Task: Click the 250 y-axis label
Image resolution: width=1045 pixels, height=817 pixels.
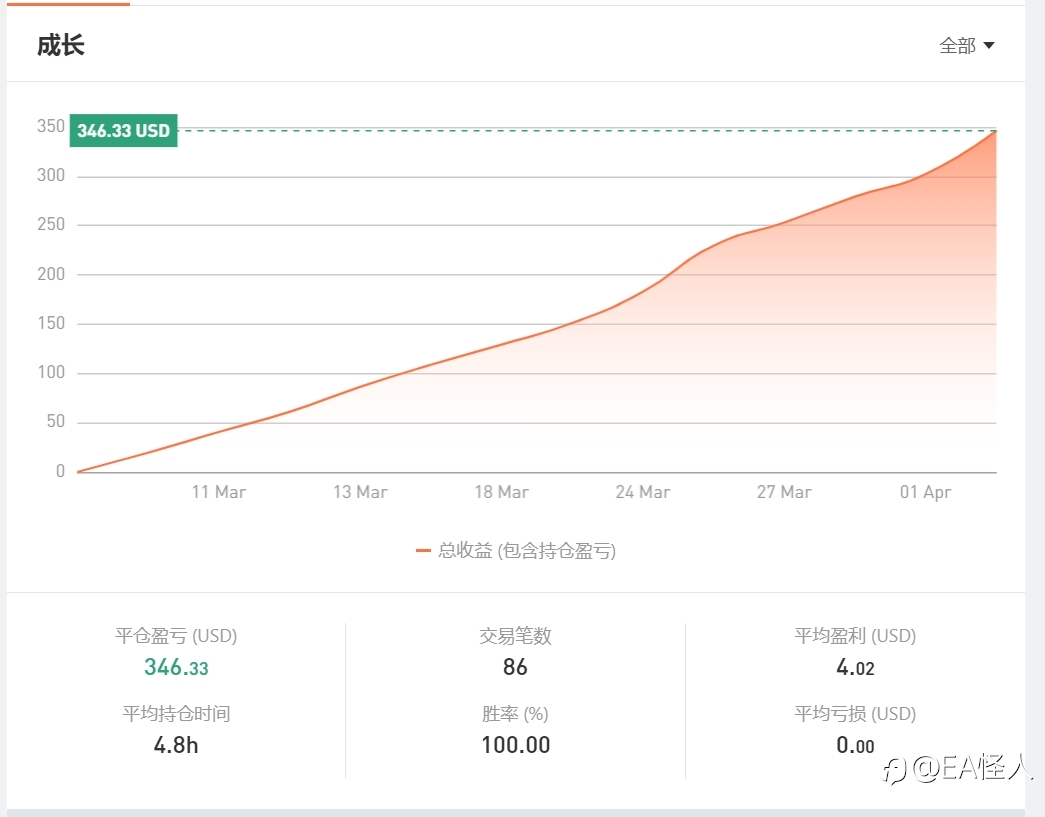Action: (x=51, y=224)
